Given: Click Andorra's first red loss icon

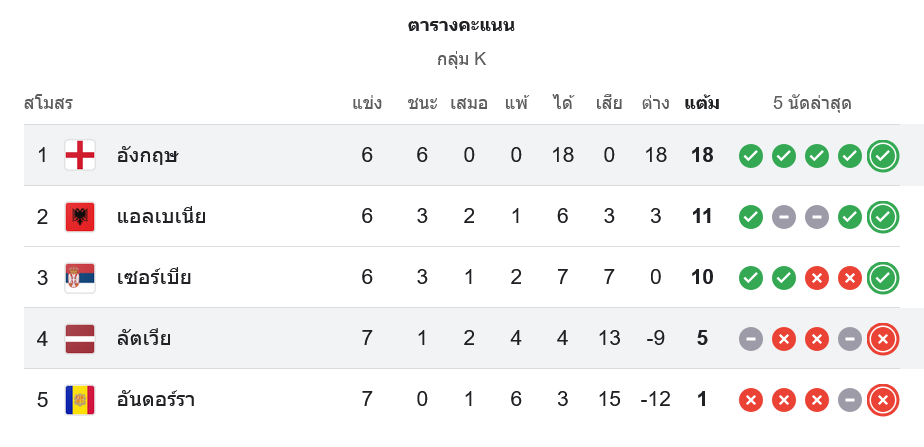Looking at the screenshot, I should [x=751, y=401].
